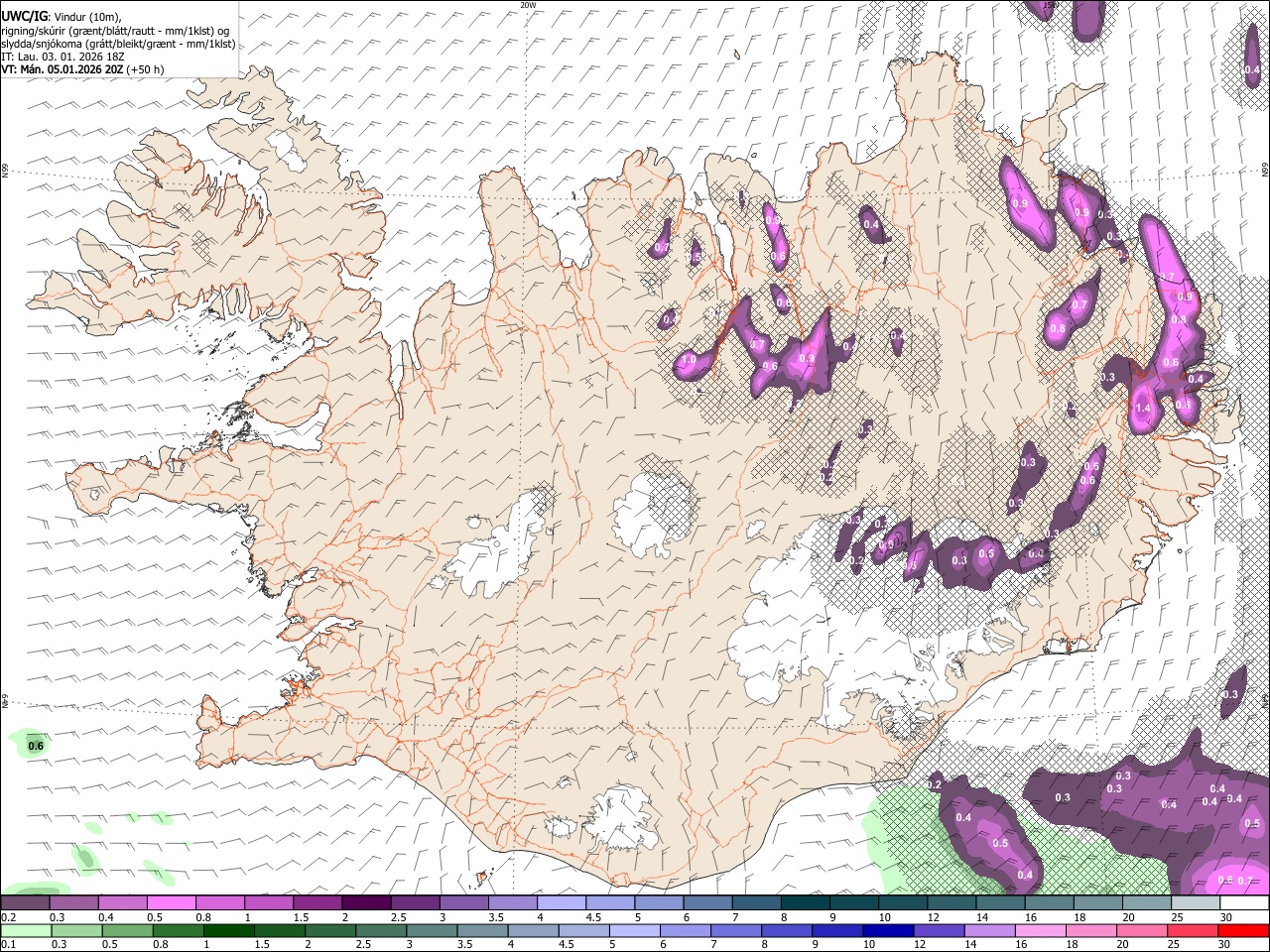This screenshot has width=1270, height=952.
Task: Select the 1.0 snowfall value in north Iceland
Action: 688,360
